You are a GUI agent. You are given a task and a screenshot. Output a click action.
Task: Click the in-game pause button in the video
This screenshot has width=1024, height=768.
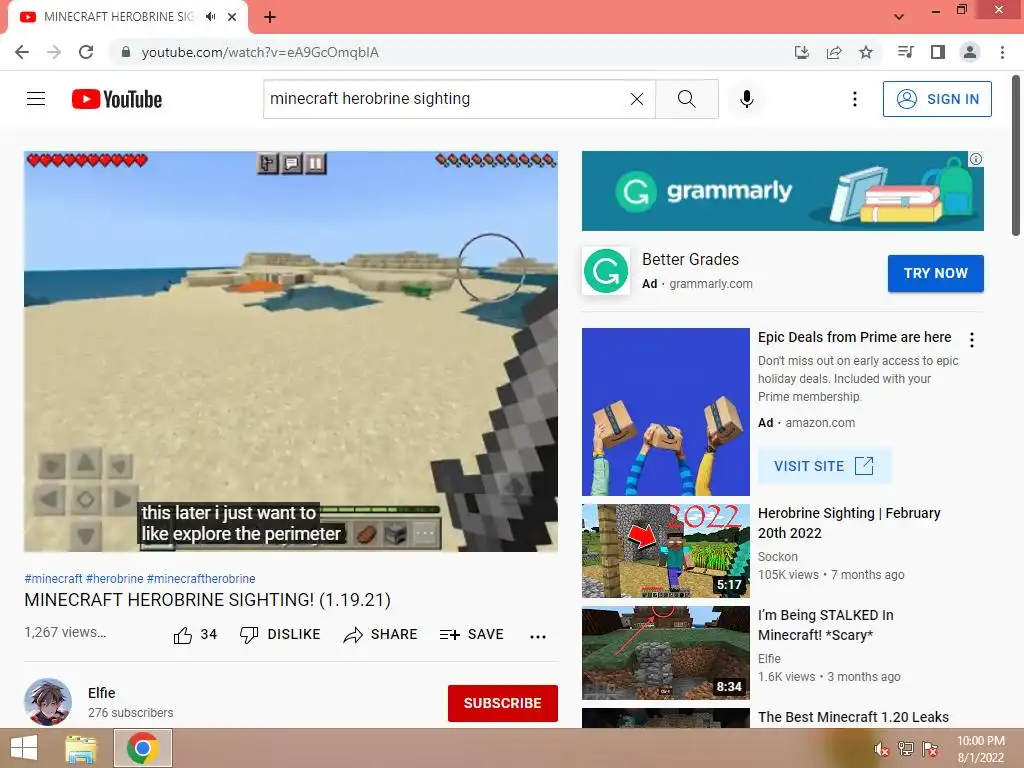point(315,163)
